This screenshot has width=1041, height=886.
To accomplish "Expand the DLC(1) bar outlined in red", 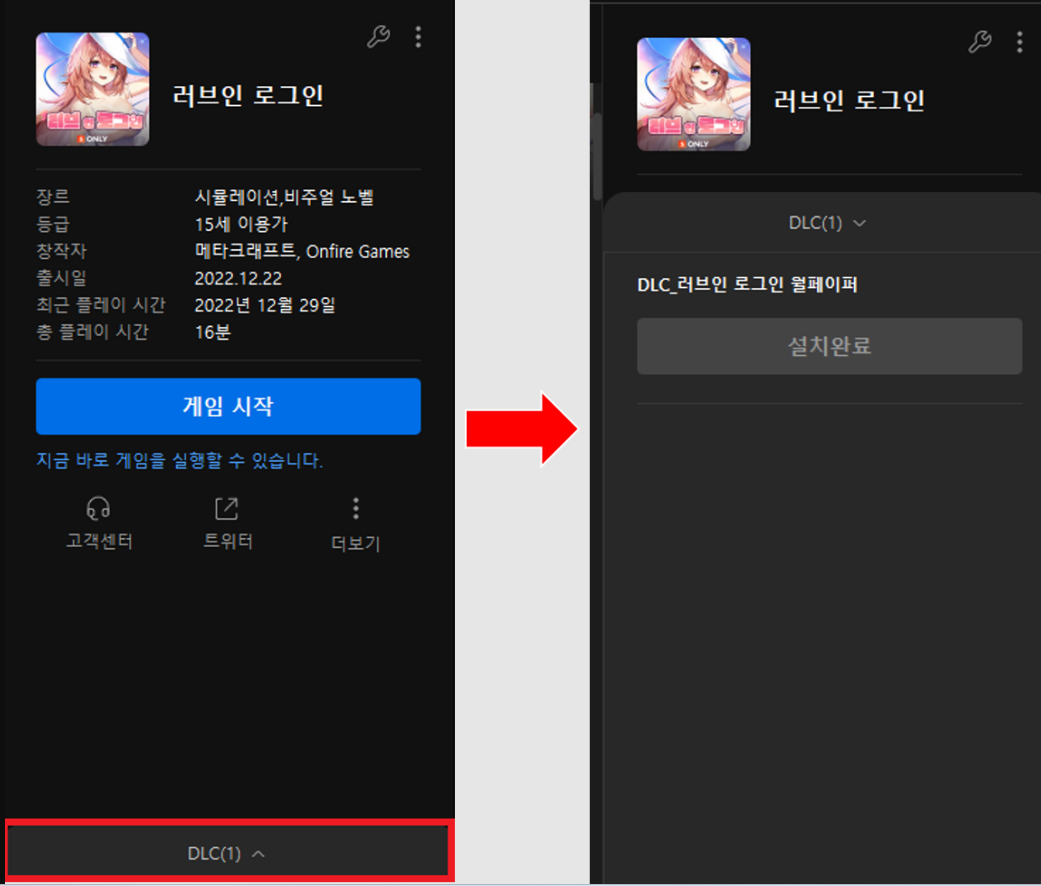I will click(x=227, y=853).
